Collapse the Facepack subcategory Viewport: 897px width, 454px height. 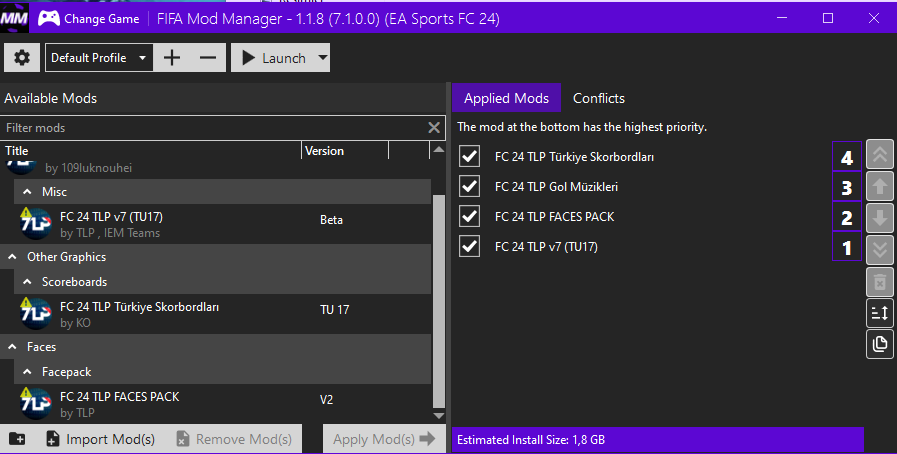pyautogui.click(x=27, y=372)
